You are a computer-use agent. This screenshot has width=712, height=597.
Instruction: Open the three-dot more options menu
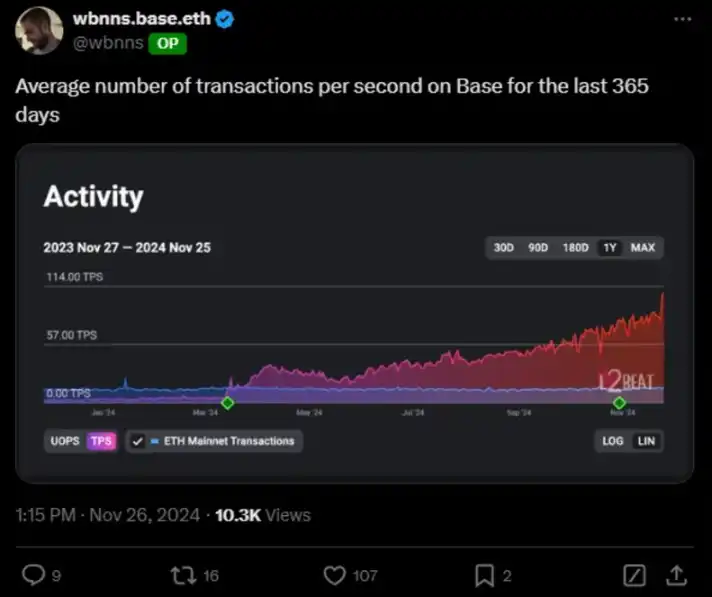681,19
